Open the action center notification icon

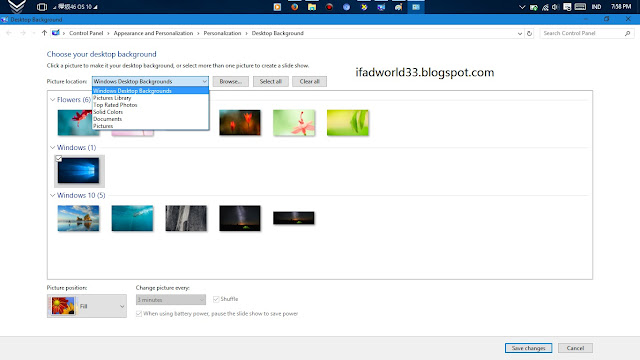567,7
